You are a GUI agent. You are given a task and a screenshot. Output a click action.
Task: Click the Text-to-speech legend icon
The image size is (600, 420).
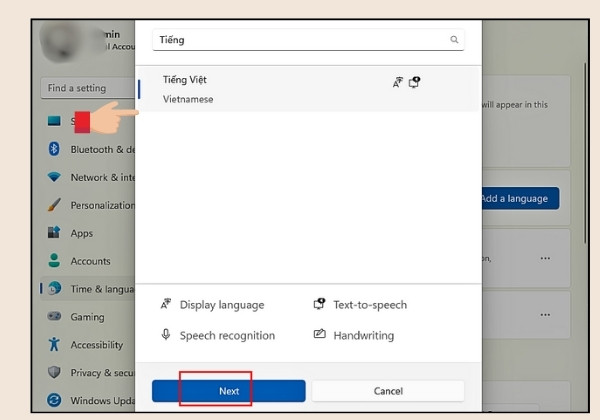[320, 304]
